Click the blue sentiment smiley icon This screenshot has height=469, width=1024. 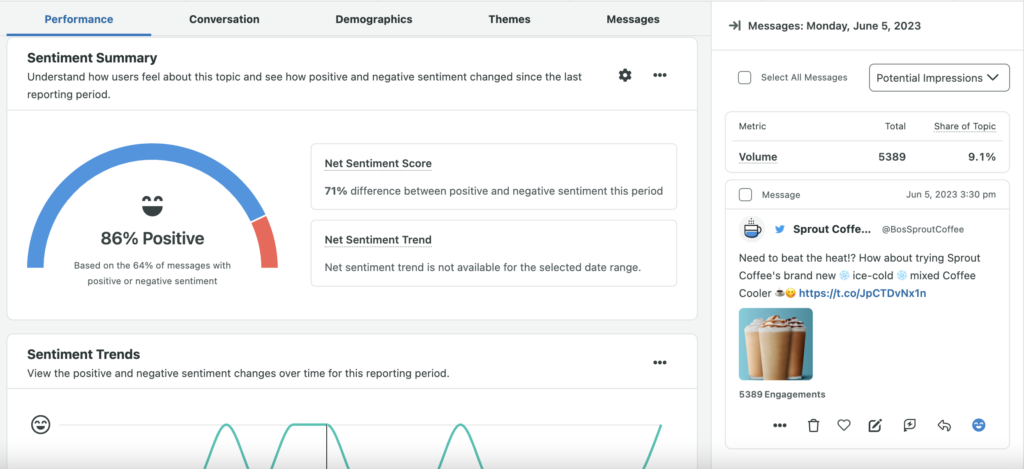(979, 425)
